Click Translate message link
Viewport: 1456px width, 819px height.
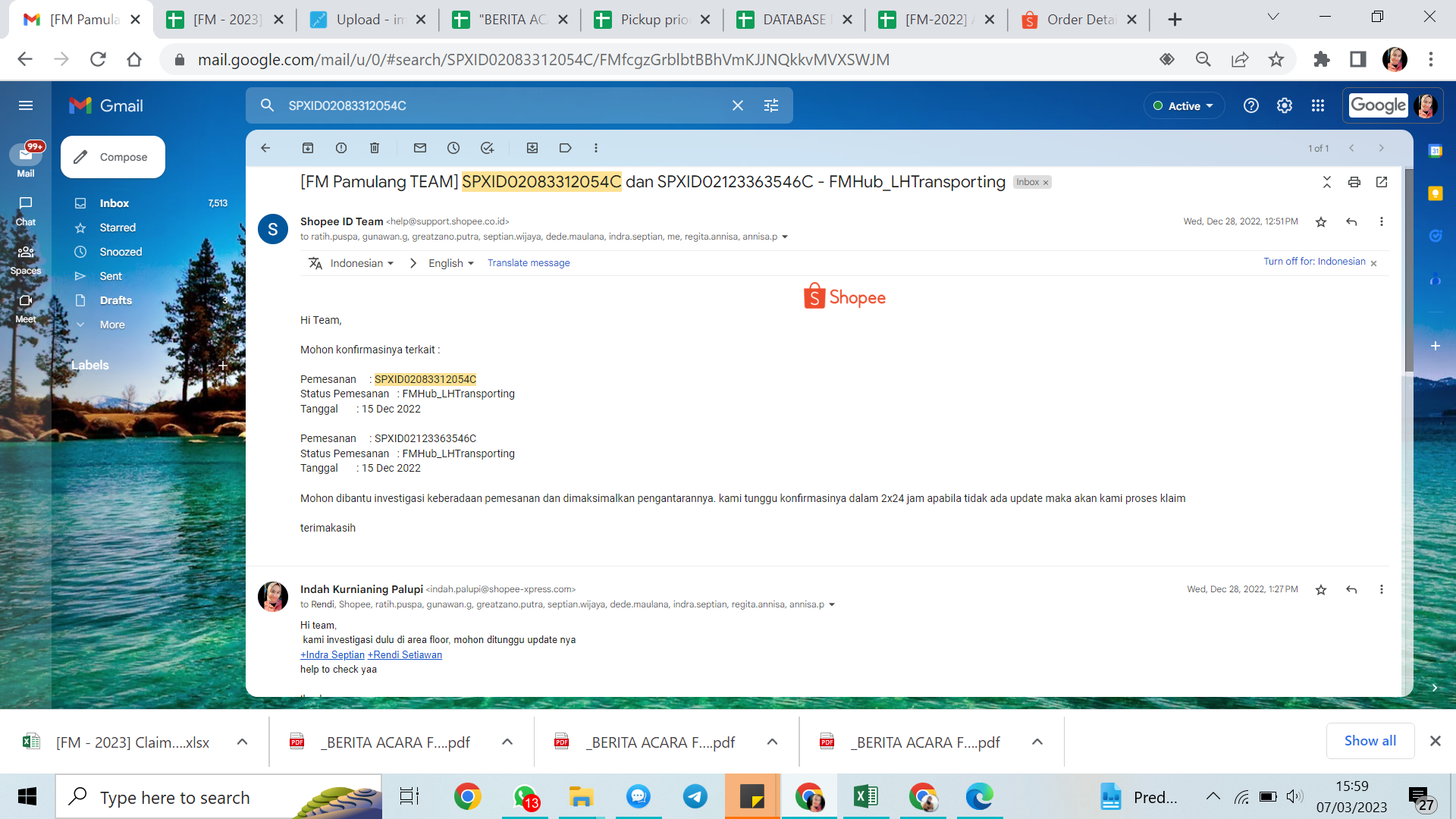529,263
